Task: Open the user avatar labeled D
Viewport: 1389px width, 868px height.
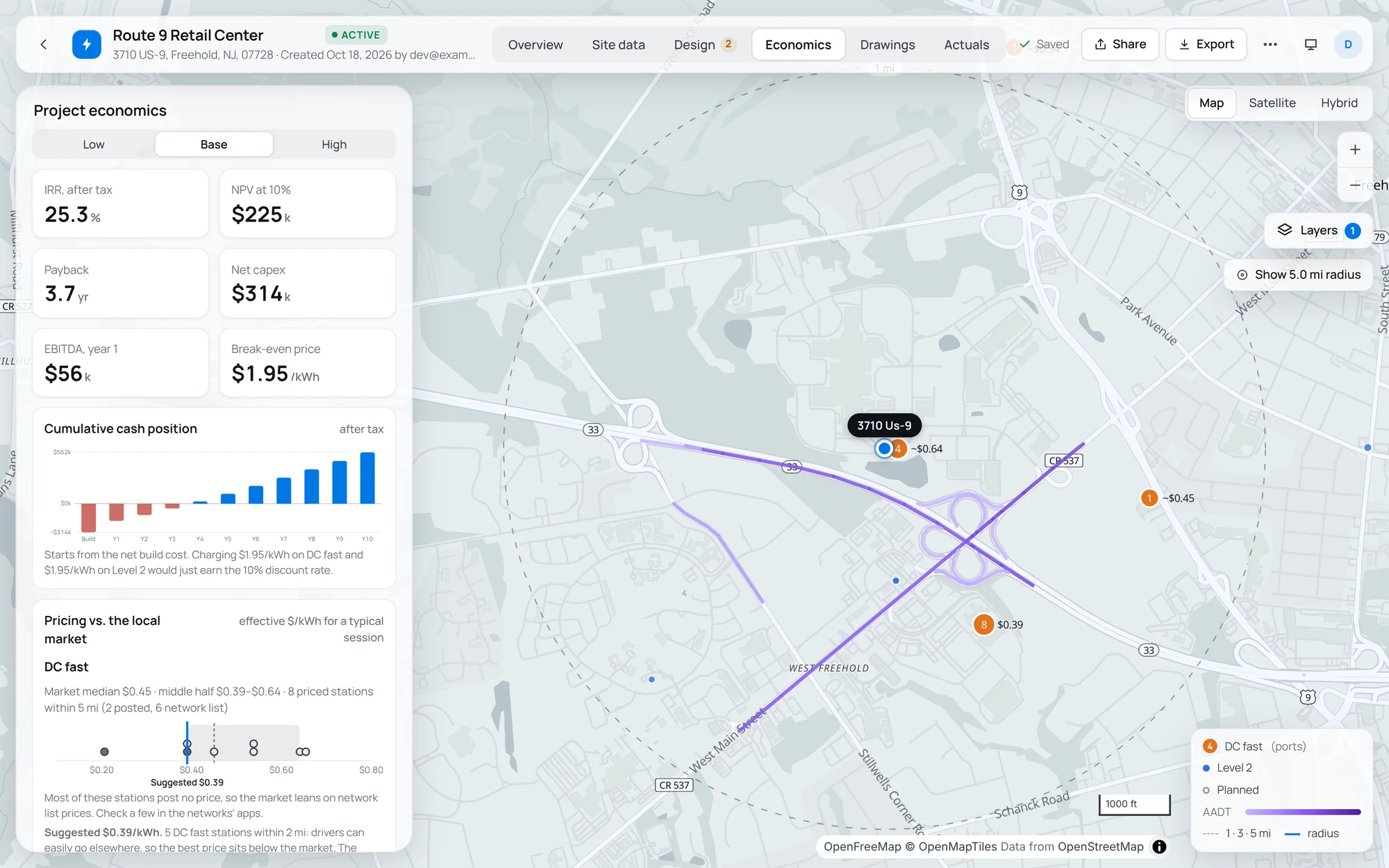Action: (x=1348, y=44)
